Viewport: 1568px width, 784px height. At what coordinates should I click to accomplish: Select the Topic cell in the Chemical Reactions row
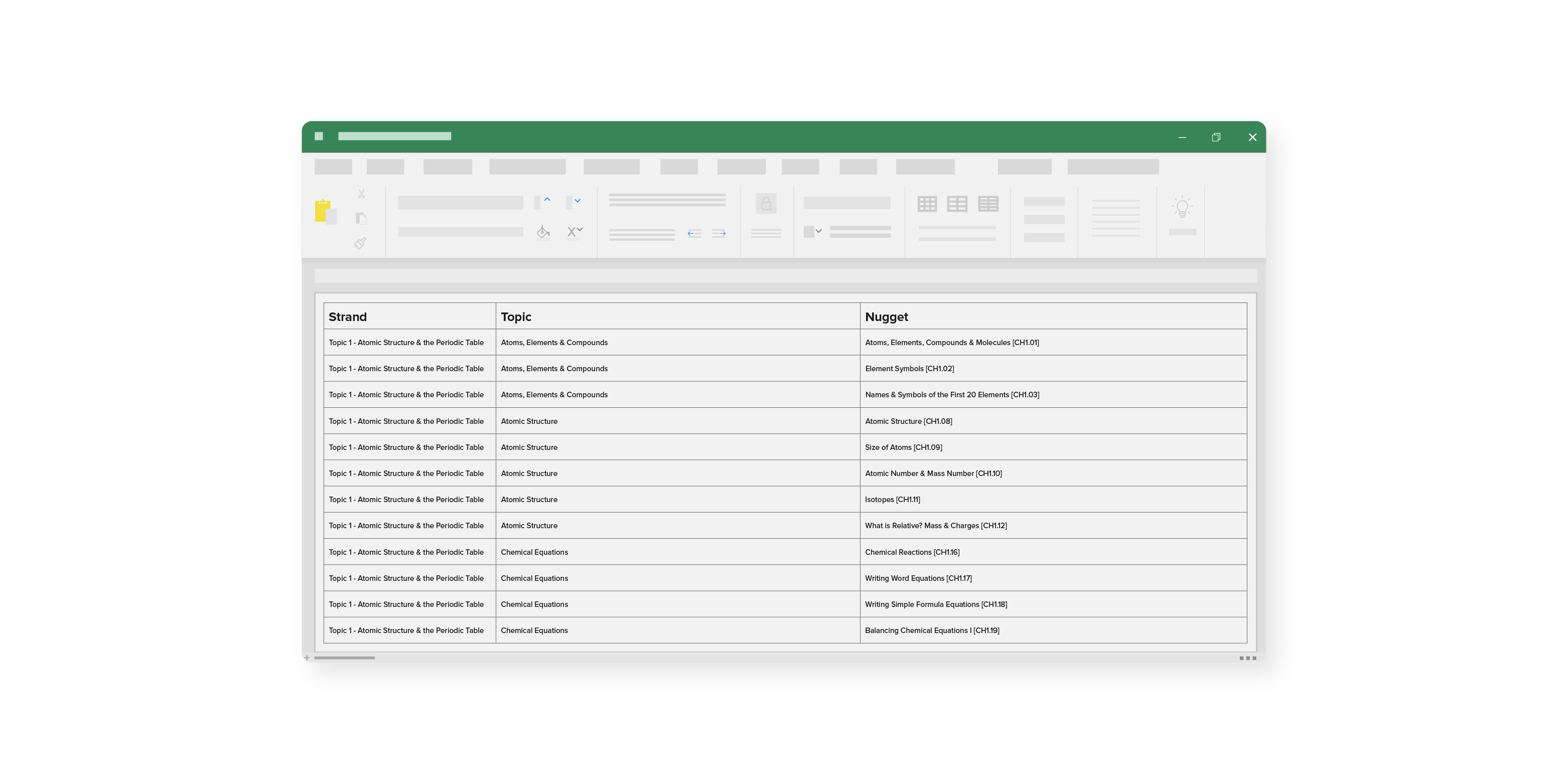tap(677, 552)
